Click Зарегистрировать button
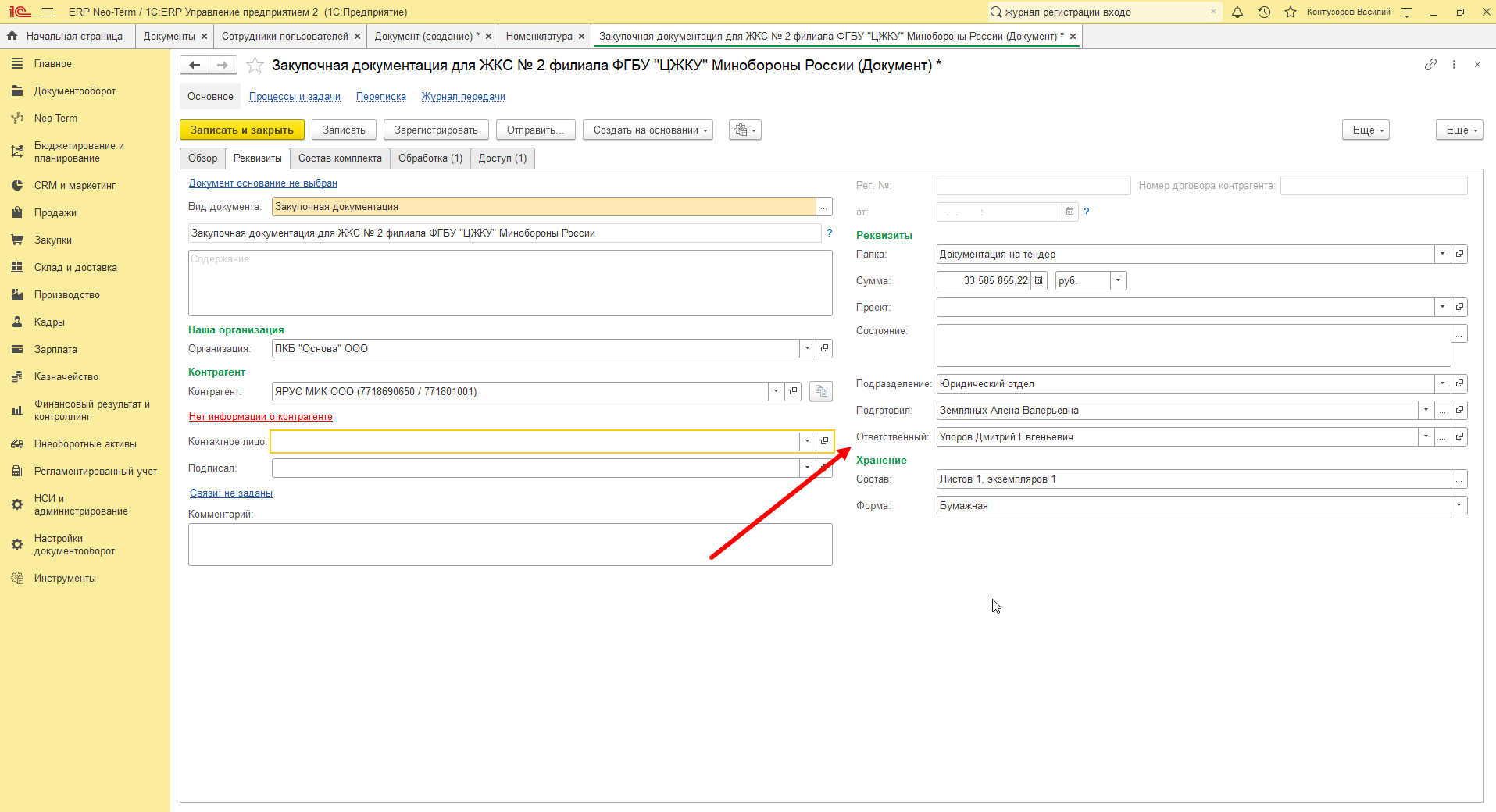 click(436, 130)
